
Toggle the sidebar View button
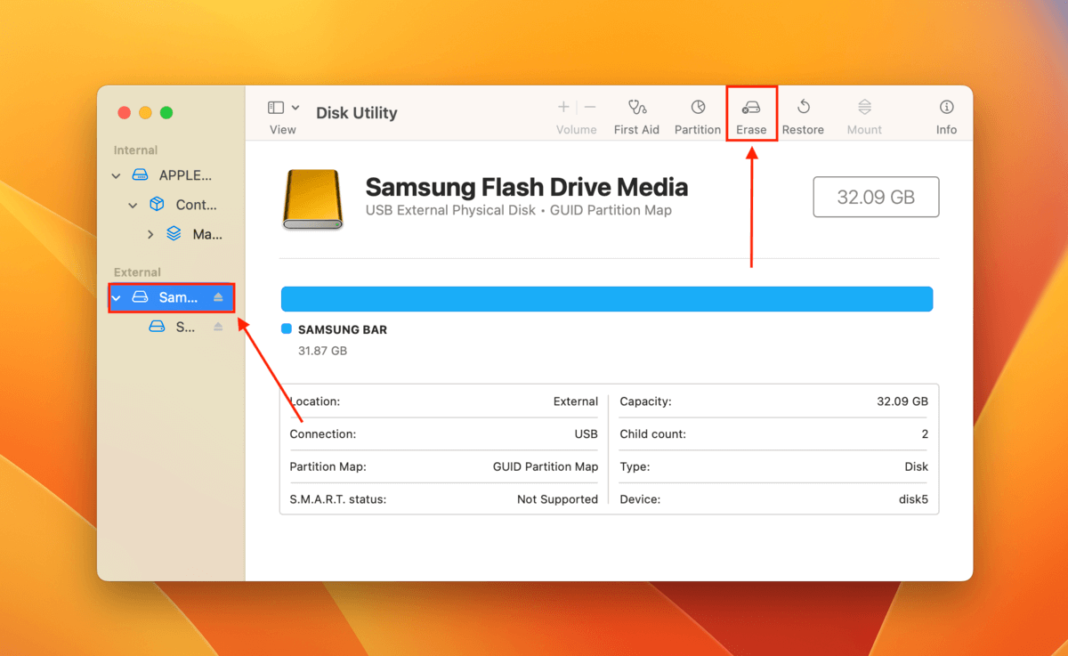click(x=276, y=108)
